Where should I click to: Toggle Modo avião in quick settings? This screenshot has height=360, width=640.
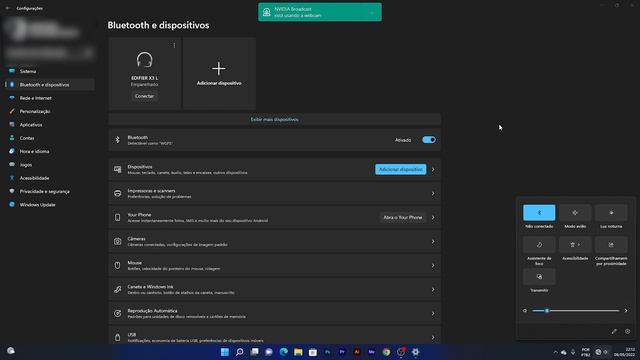click(575, 213)
